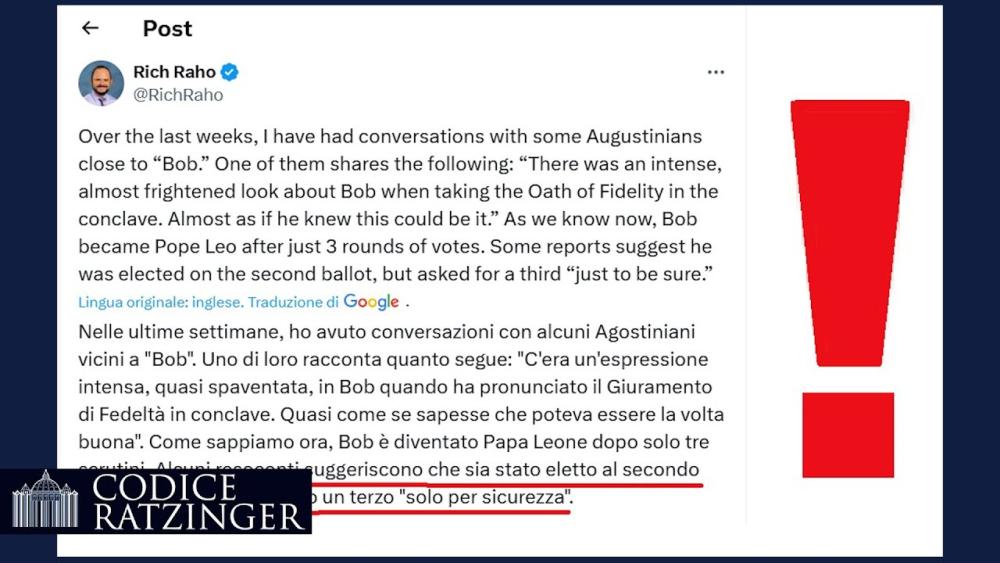
Task: Click the blue verified badge
Action: (230, 72)
